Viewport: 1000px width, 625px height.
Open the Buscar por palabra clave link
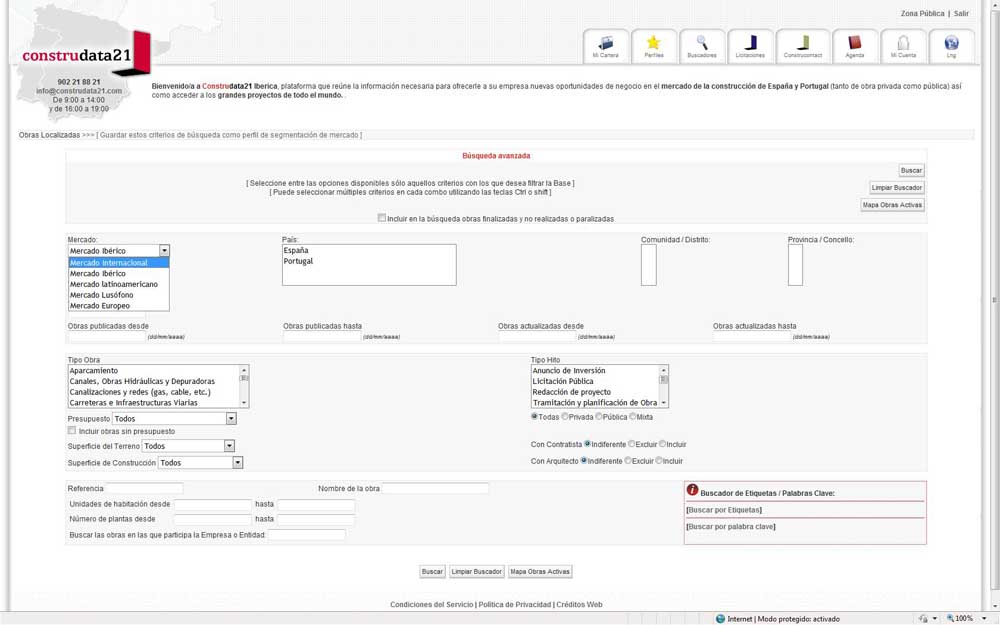[731, 527]
